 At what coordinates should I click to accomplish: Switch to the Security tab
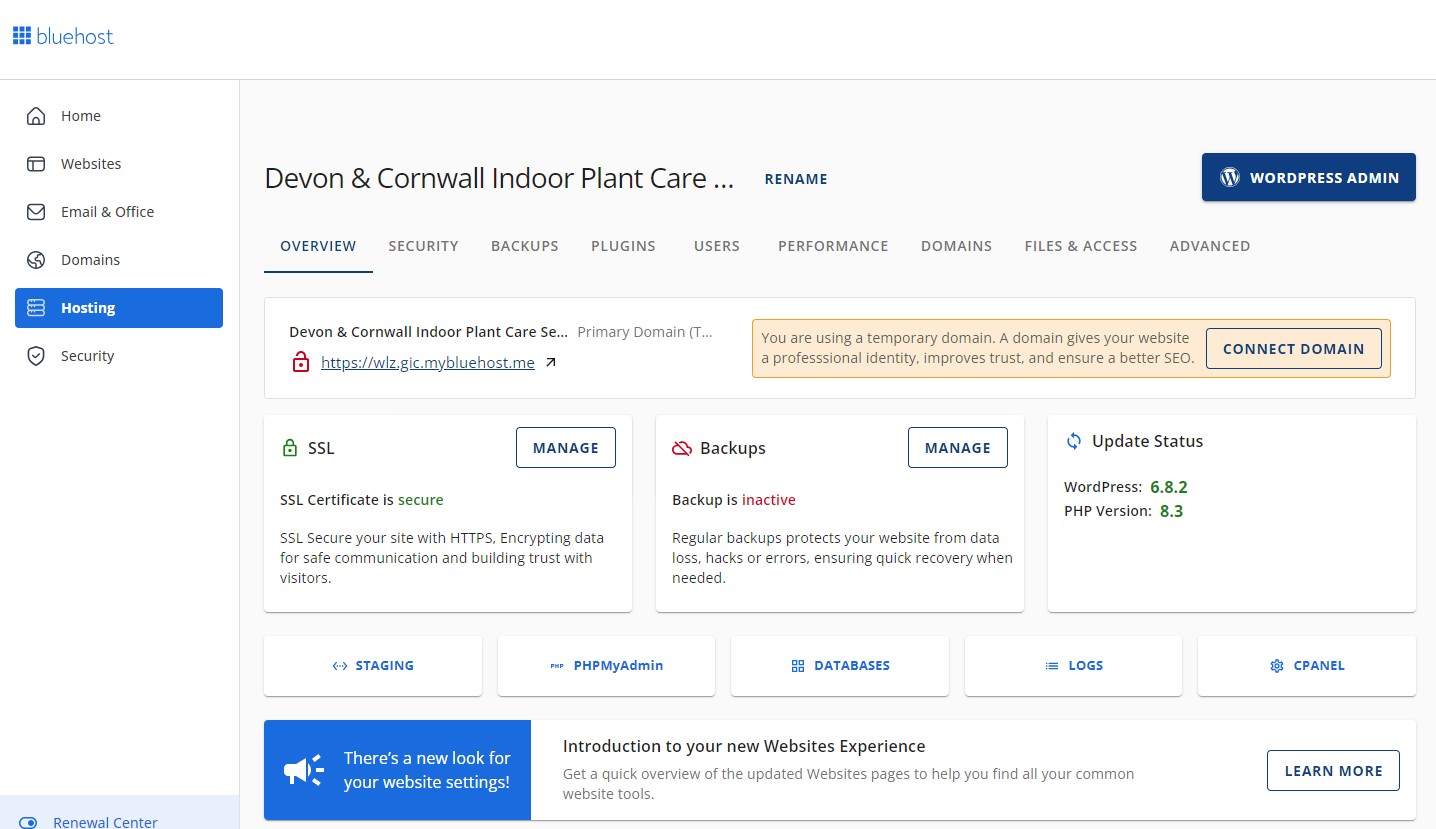pos(424,246)
